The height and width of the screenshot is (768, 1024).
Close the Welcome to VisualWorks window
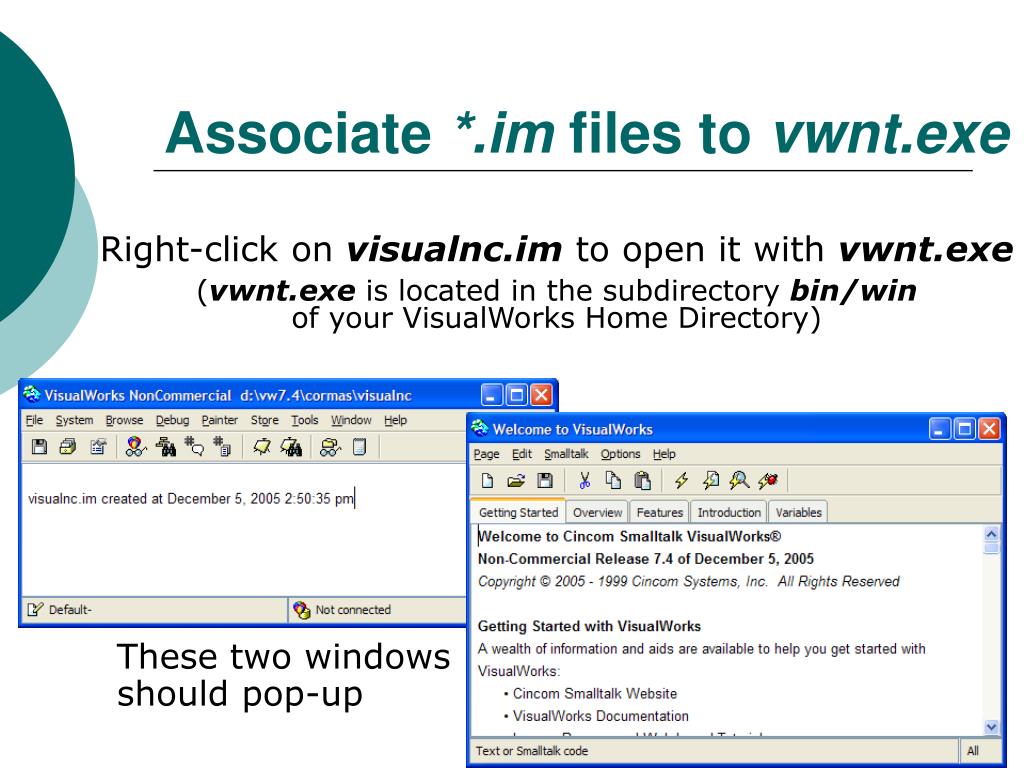989,428
